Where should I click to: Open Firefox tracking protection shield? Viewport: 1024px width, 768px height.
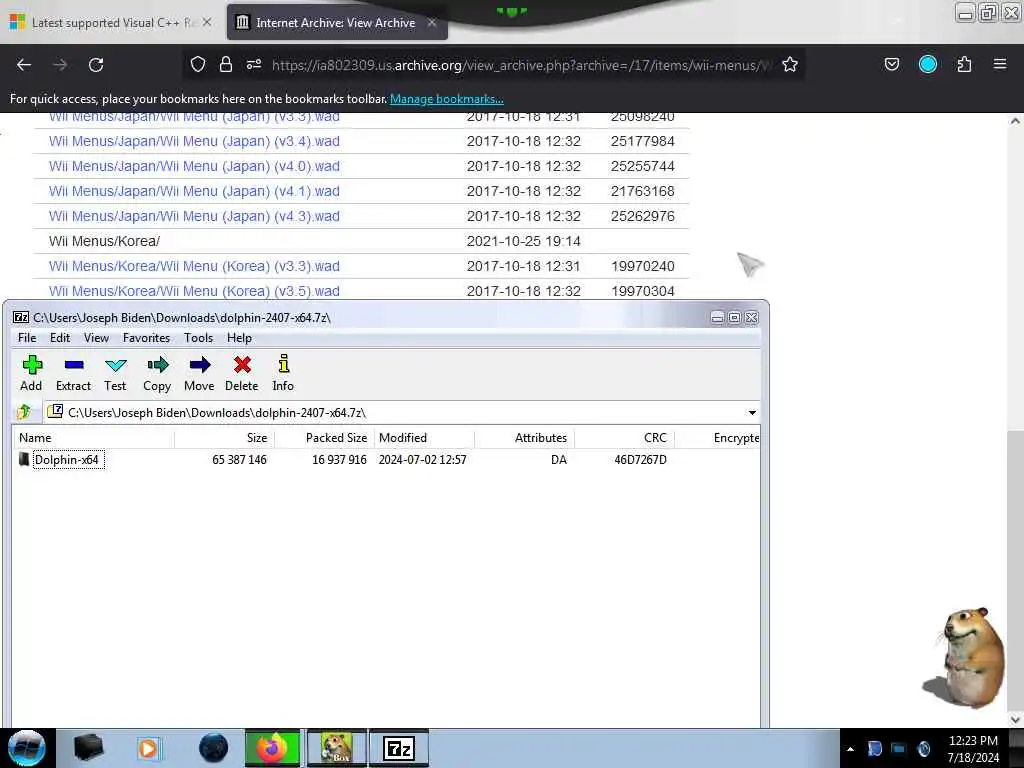pyautogui.click(x=198, y=64)
